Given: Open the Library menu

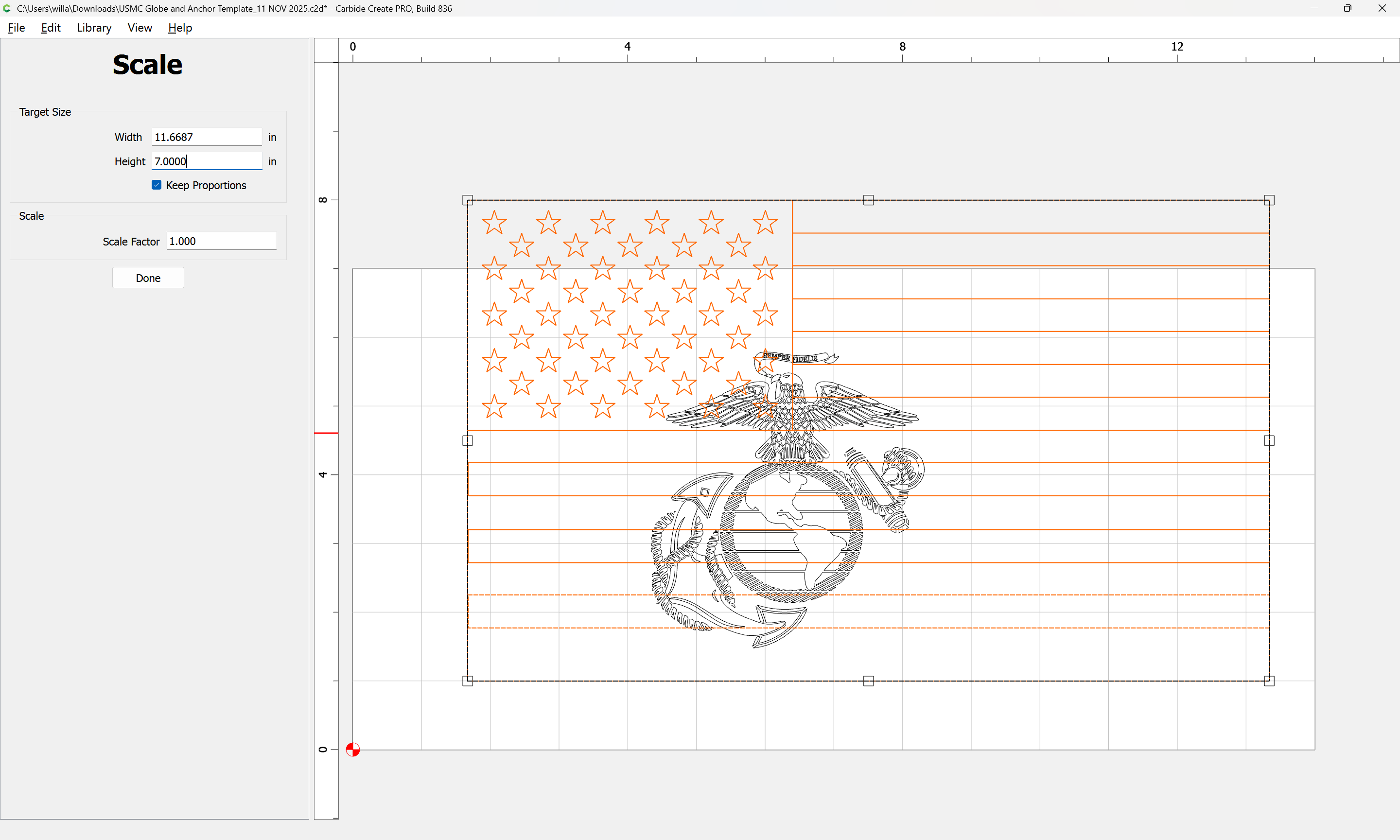Looking at the screenshot, I should pyautogui.click(x=94, y=28).
